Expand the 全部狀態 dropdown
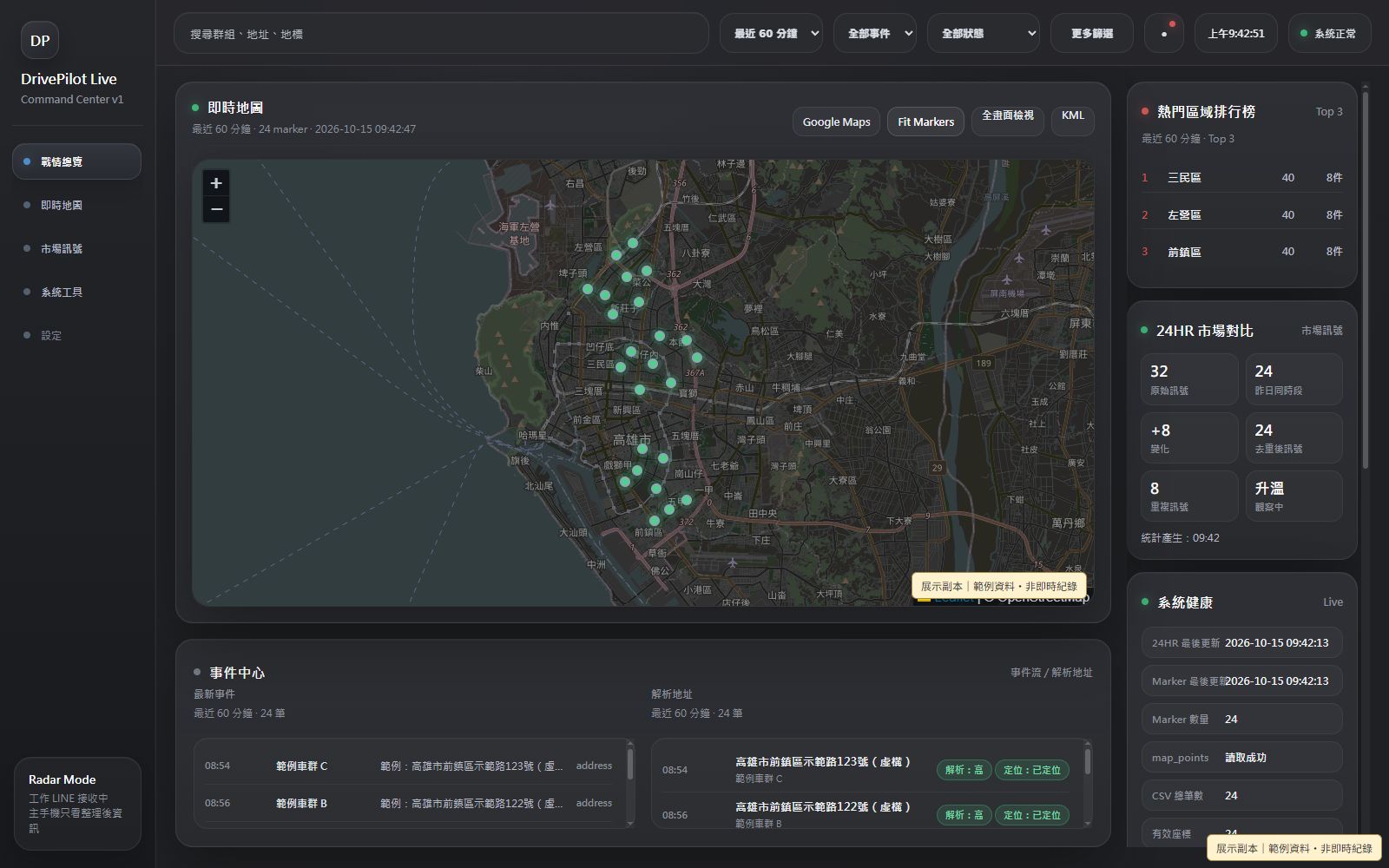Image resolution: width=1389 pixels, height=868 pixels. click(x=984, y=33)
